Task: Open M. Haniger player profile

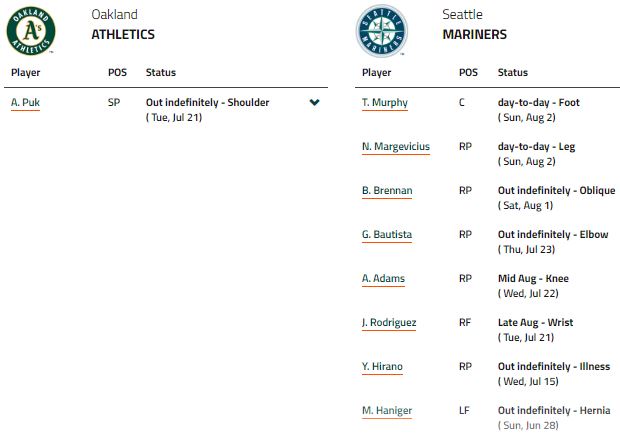Action: point(386,411)
